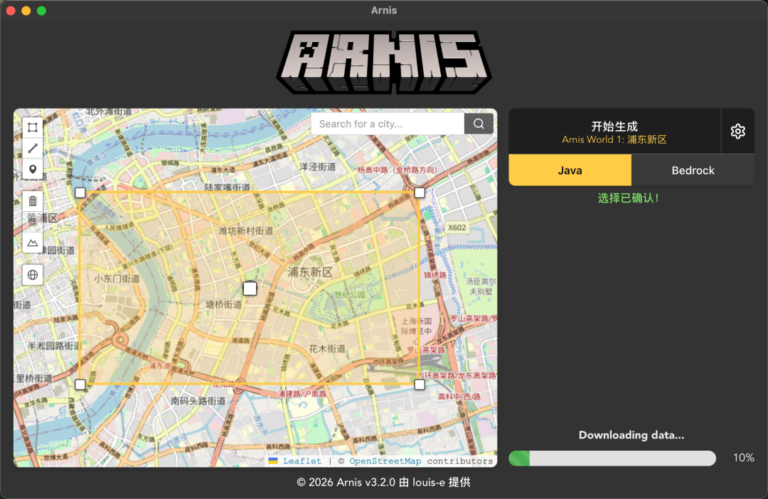Click the X602 road label
Image resolution: width=768 pixels, height=499 pixels.
coord(457,228)
